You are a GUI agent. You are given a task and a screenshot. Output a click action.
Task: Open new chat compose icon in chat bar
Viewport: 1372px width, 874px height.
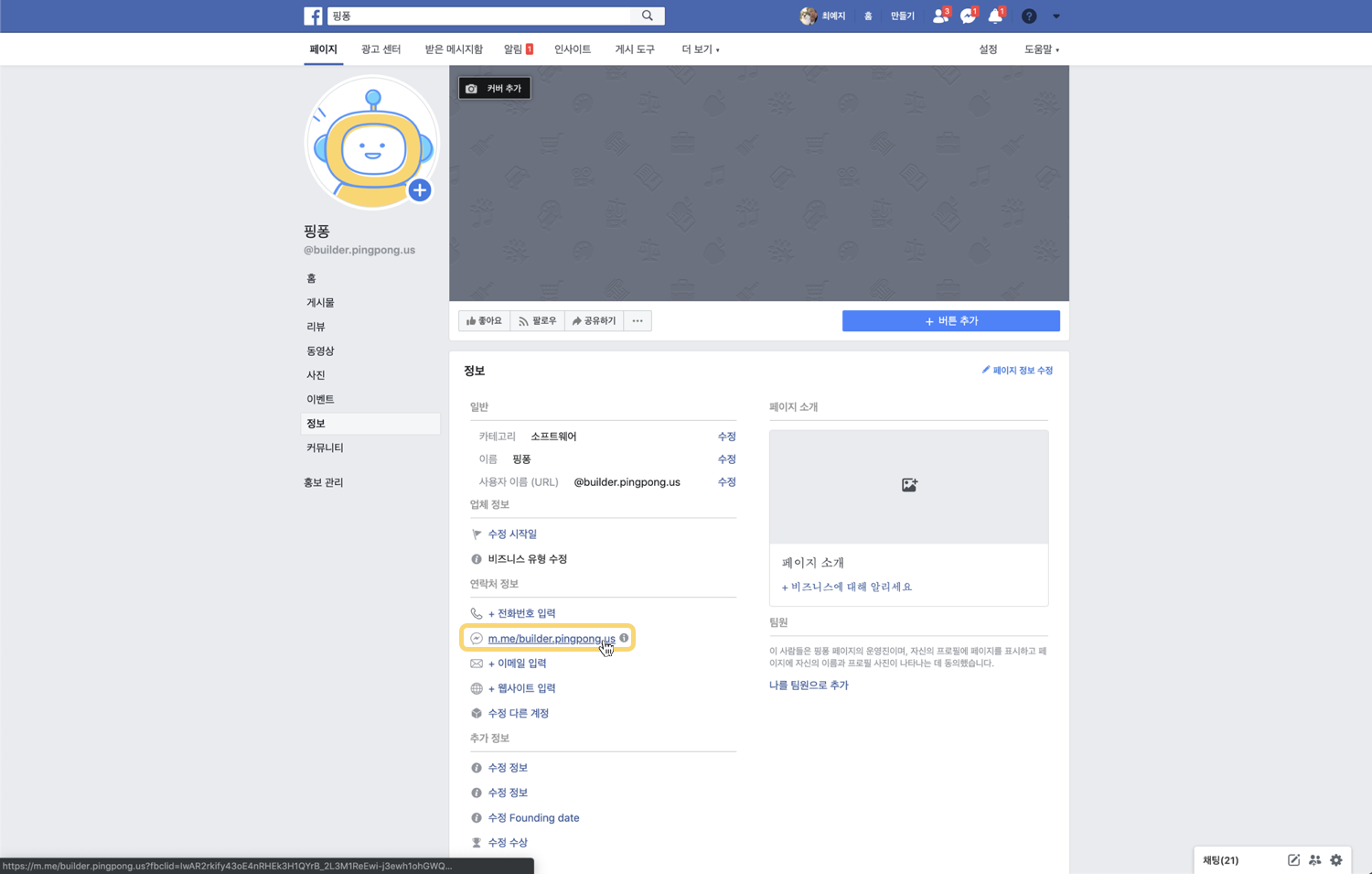coord(1293,860)
